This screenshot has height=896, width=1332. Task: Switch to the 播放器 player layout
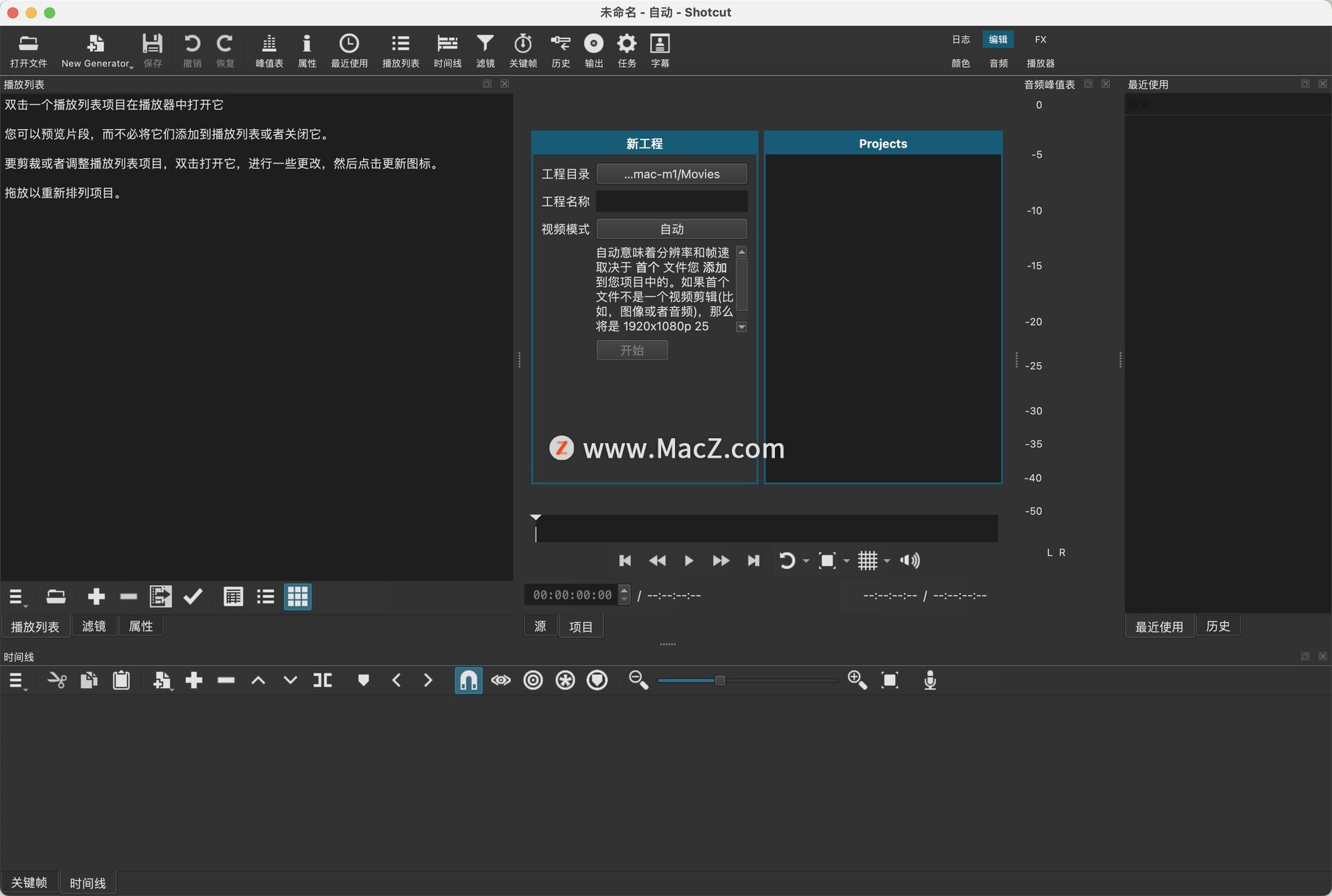coord(1041,63)
